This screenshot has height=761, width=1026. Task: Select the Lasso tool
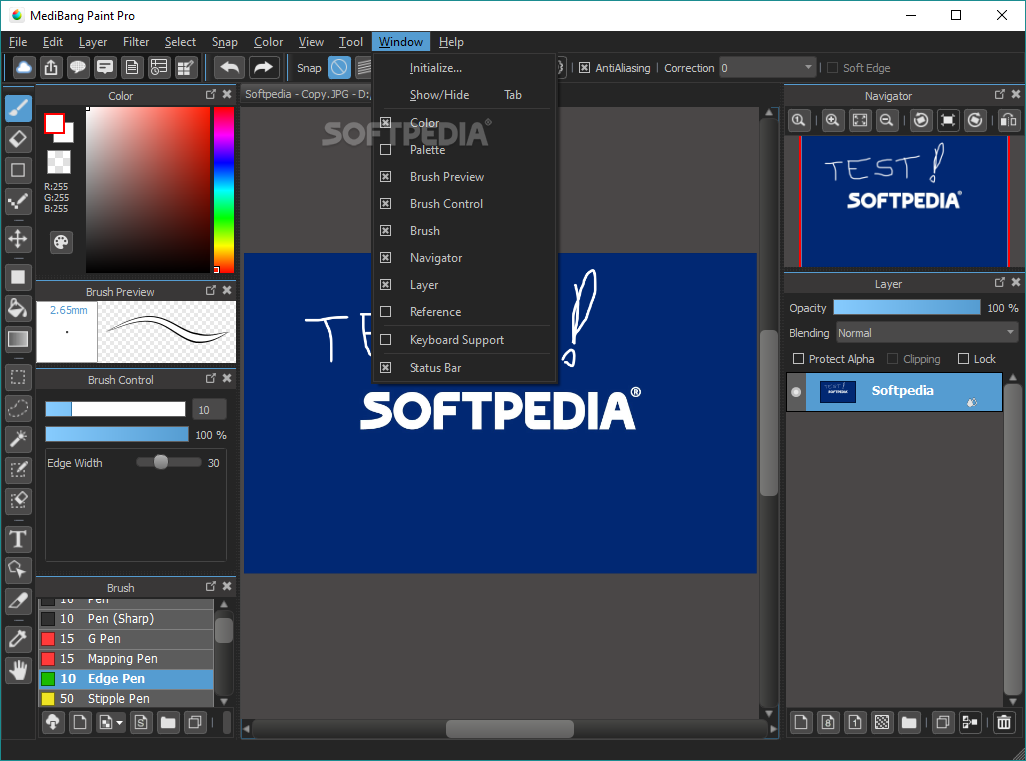[x=18, y=408]
